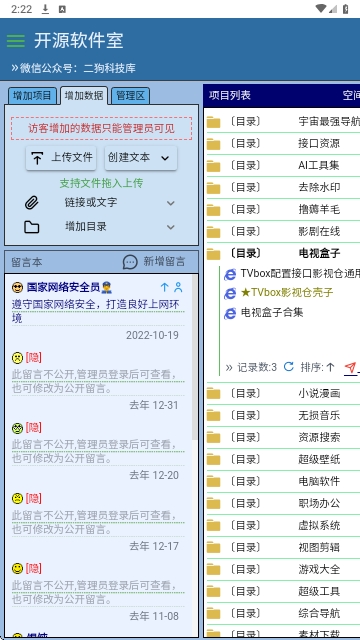This screenshot has height=640, width=360.
Task: Click the 项目列表 header
Action: click(x=230, y=96)
